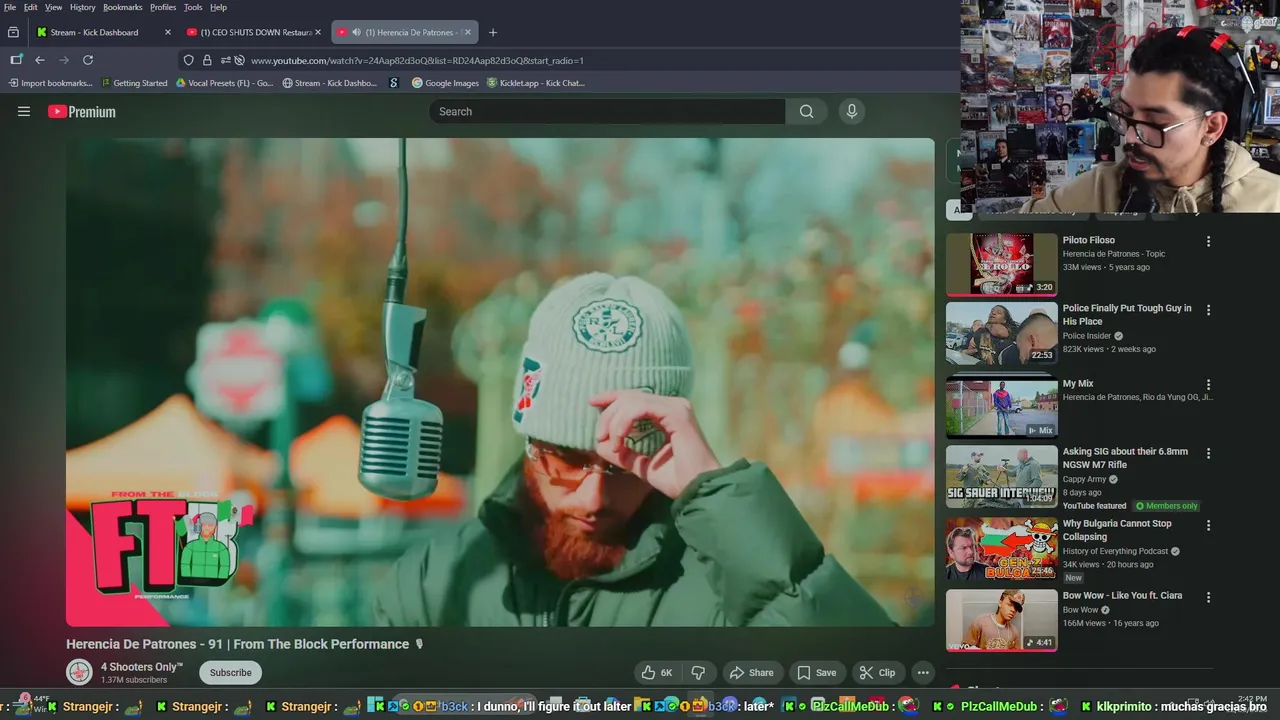Open more actions menu beside Clip

(923, 673)
